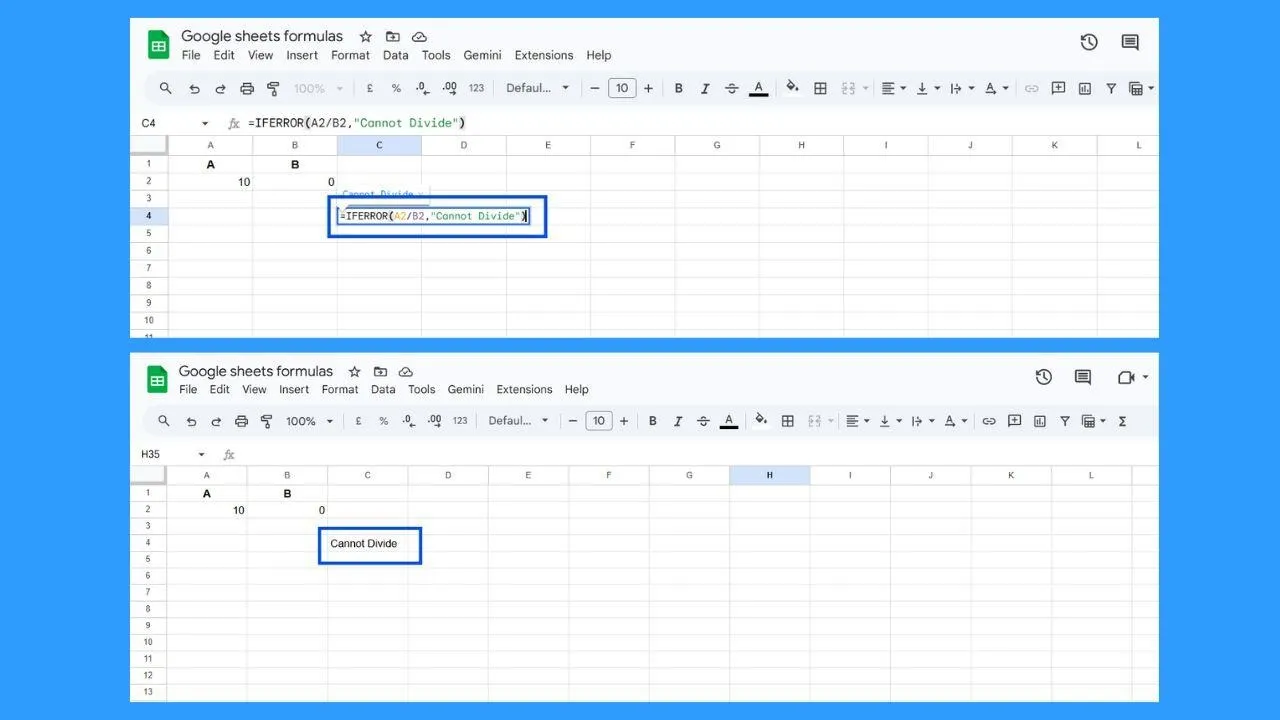
Task: Open vertical align dropdown in the upper window
Action: (x=927, y=88)
